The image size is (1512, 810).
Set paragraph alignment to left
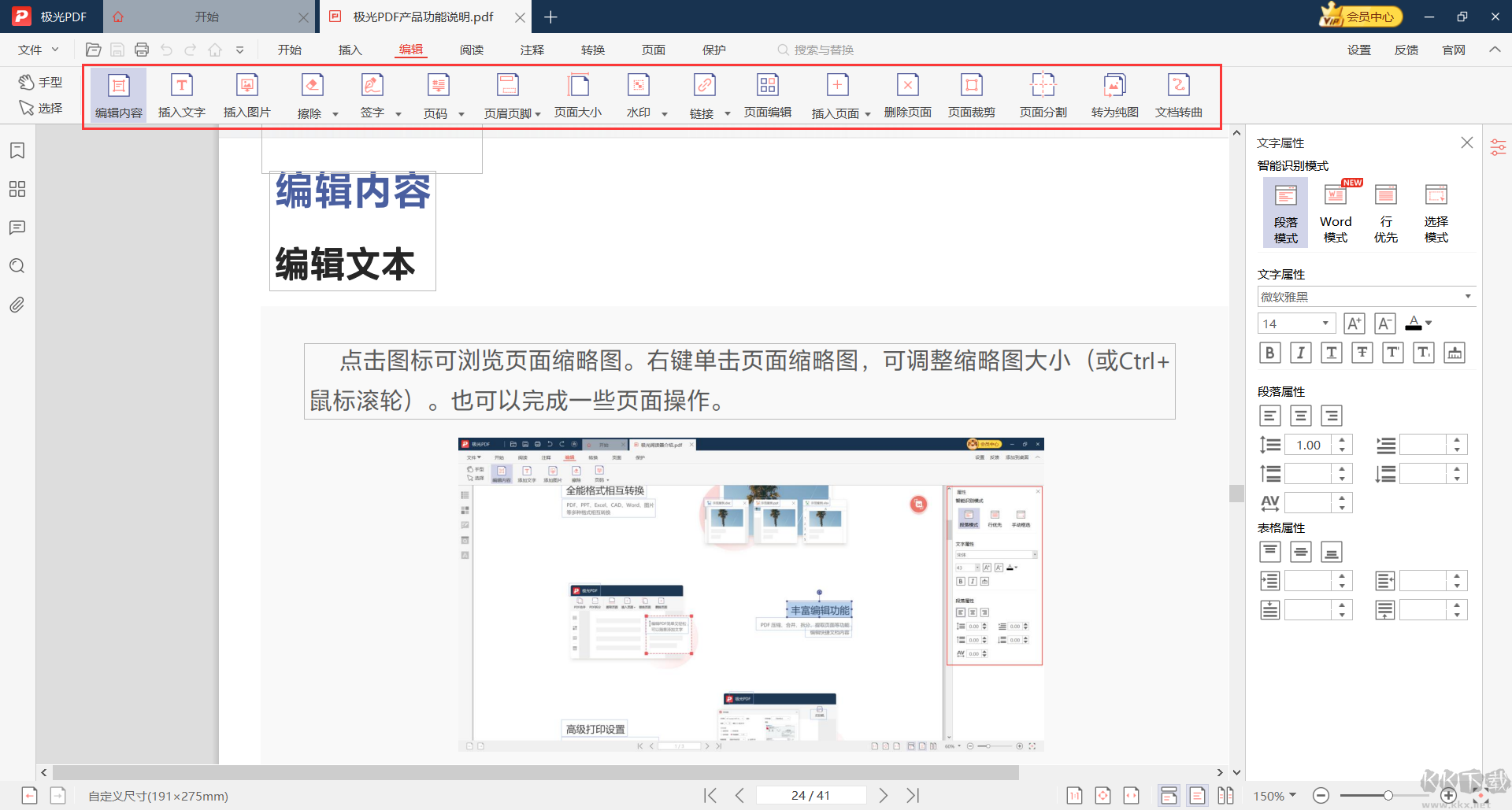pos(1270,416)
